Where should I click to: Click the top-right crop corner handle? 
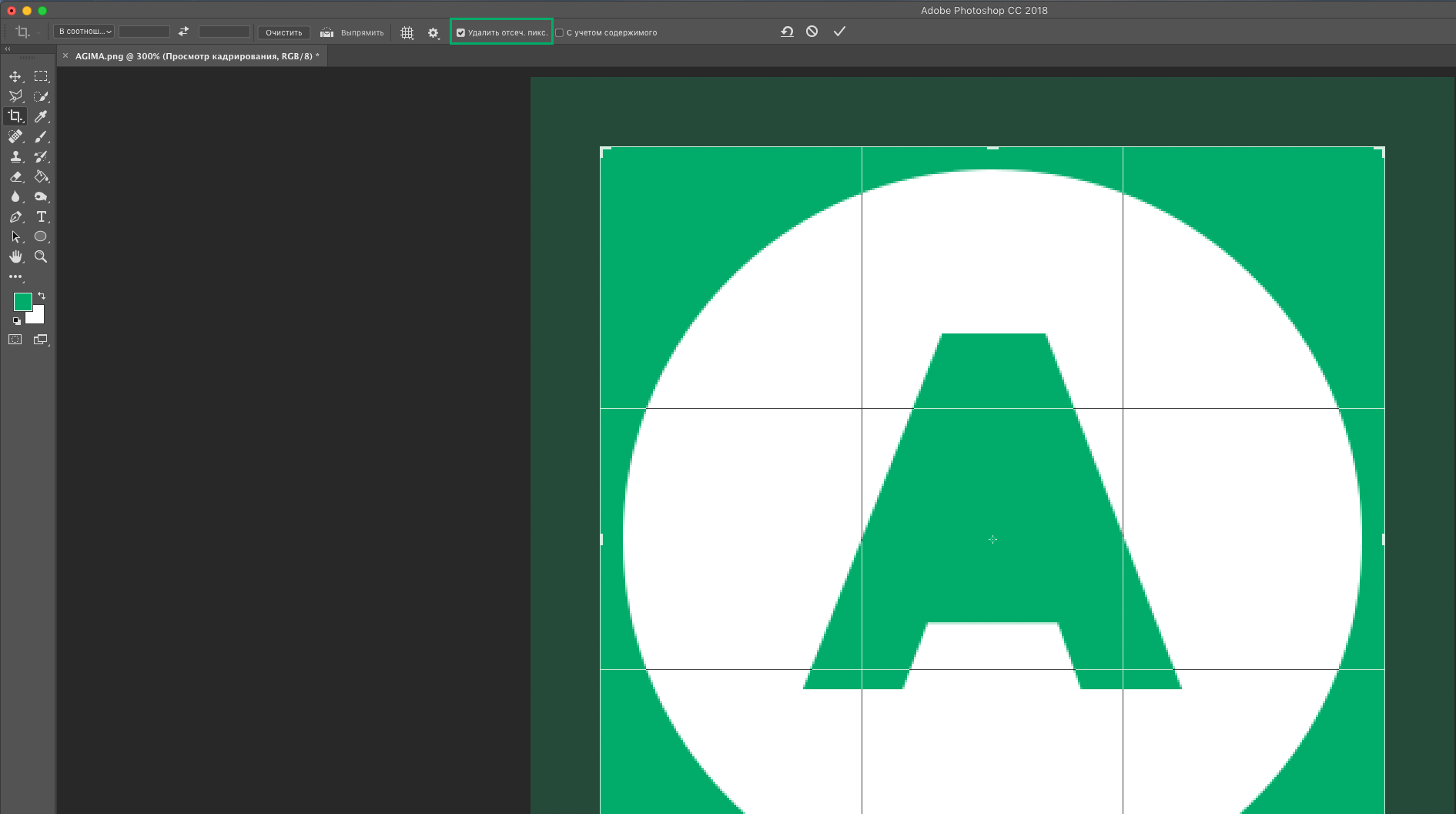(1381, 150)
